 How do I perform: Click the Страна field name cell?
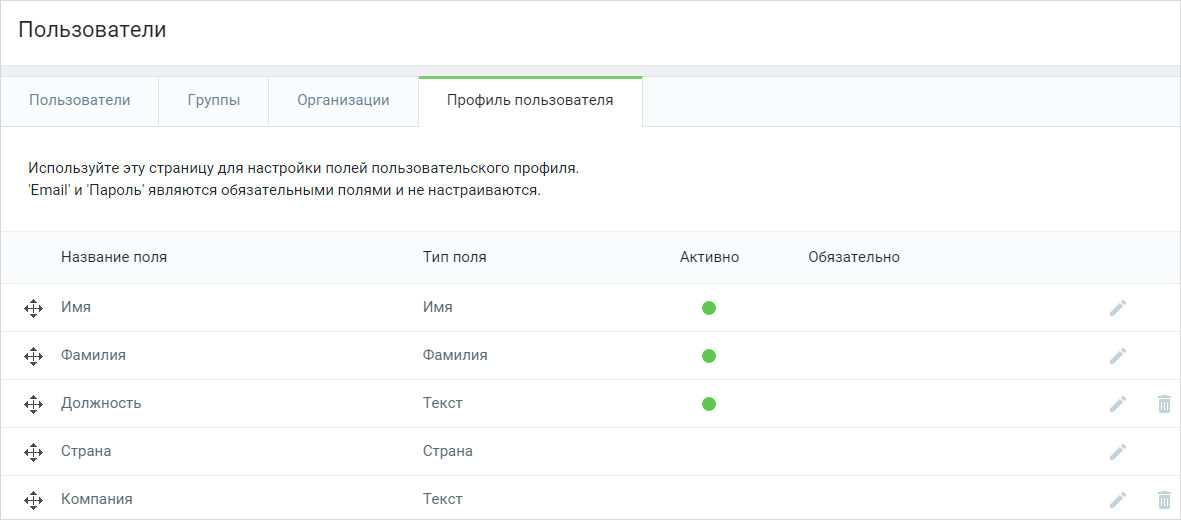86,451
